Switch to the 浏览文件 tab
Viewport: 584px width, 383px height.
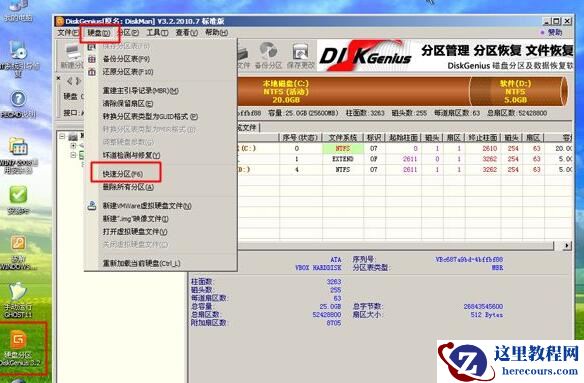tap(247, 128)
